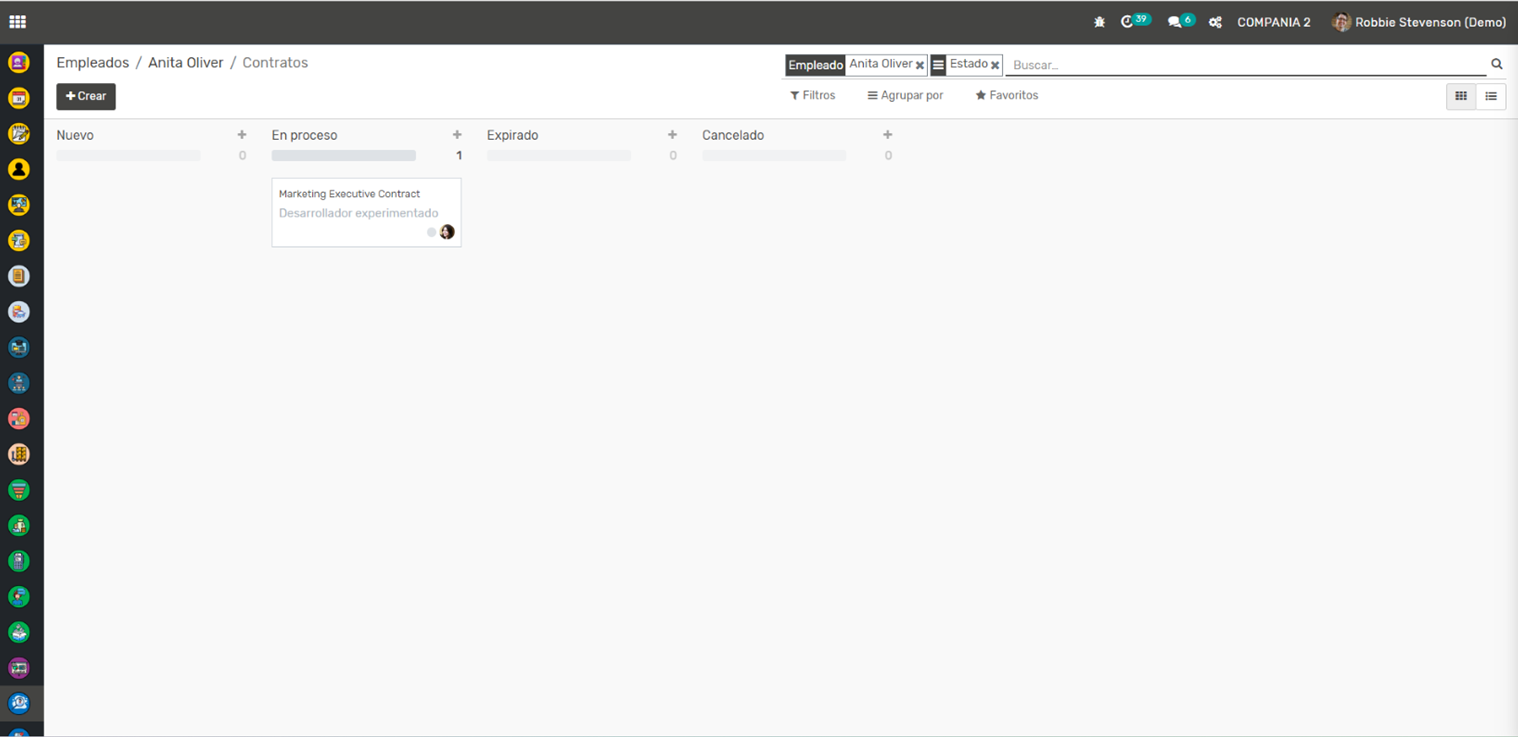The height and width of the screenshot is (737, 1518).
Task: Click the search magnifier icon
Action: click(1496, 64)
